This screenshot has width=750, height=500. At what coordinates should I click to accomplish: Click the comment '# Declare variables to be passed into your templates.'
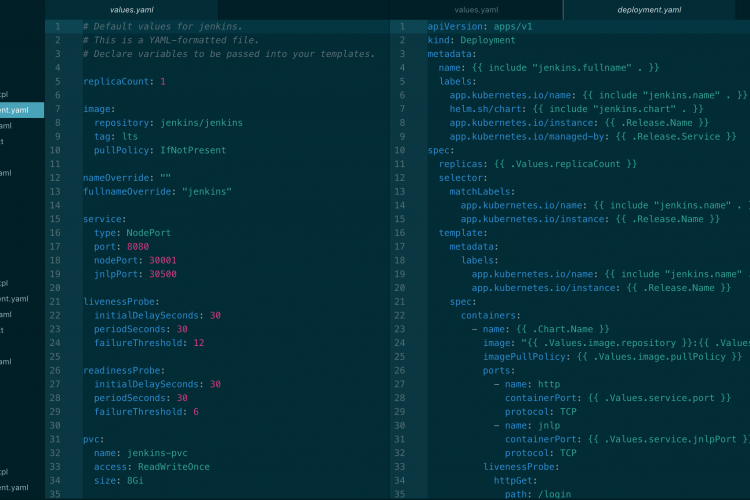click(x=229, y=54)
